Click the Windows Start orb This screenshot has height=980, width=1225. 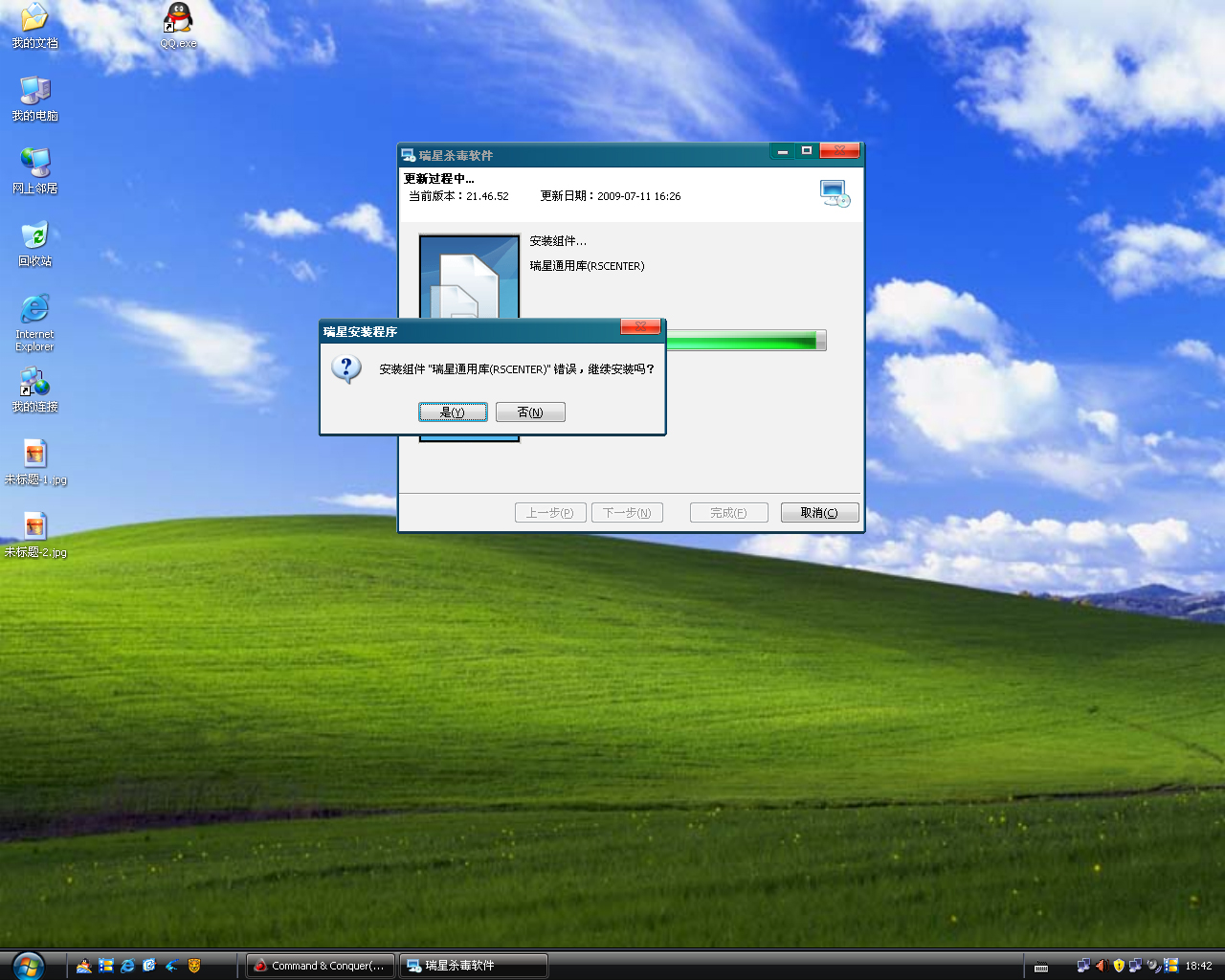(28, 965)
